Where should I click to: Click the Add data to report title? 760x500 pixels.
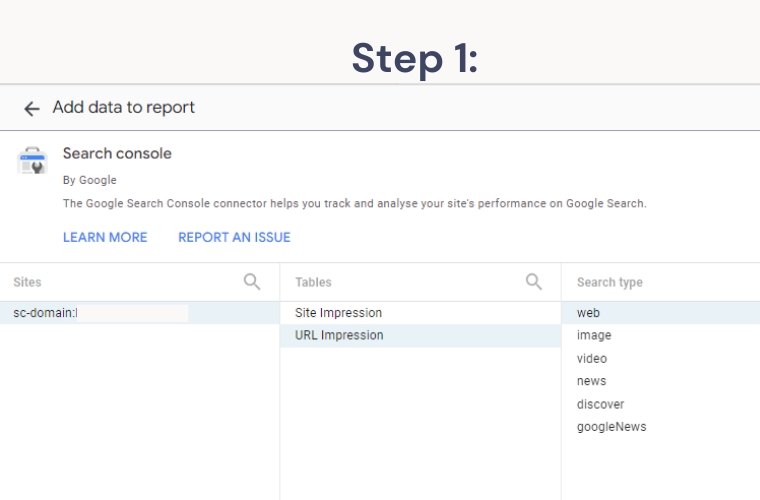(x=124, y=108)
